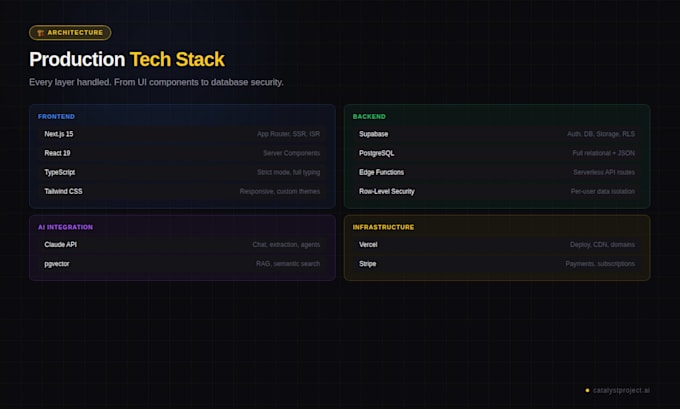The image size is (680, 409).
Task: Select the Vercel row label
Action: 368,245
